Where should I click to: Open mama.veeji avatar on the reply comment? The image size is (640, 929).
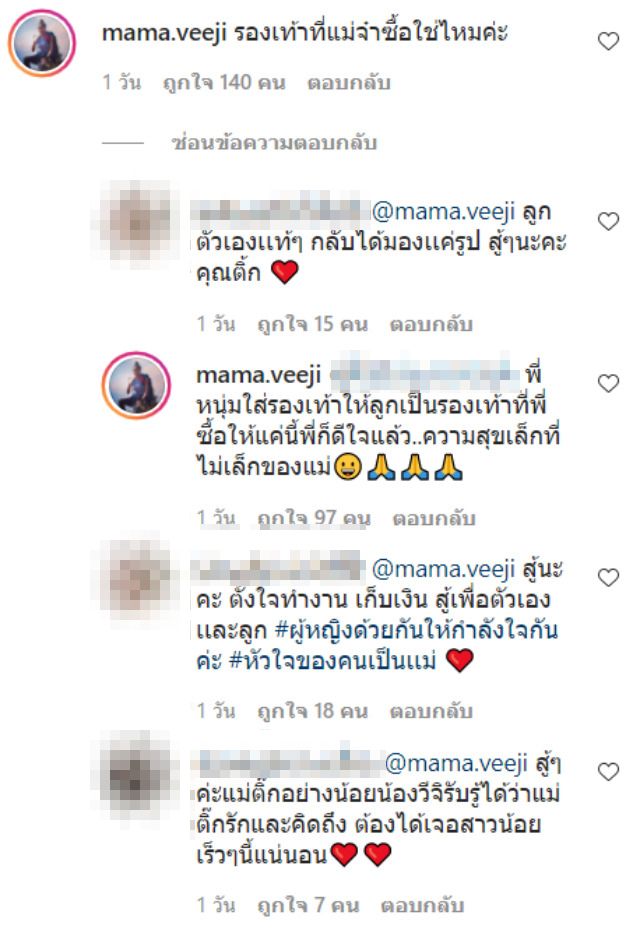[x=136, y=385]
